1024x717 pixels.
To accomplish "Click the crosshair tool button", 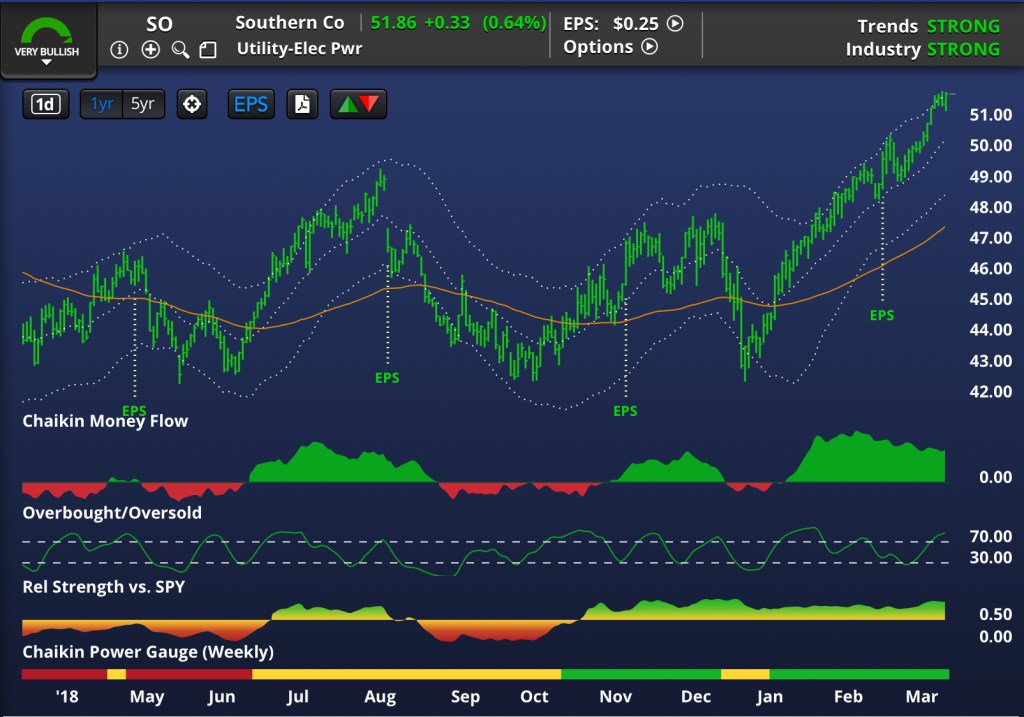I will point(191,104).
